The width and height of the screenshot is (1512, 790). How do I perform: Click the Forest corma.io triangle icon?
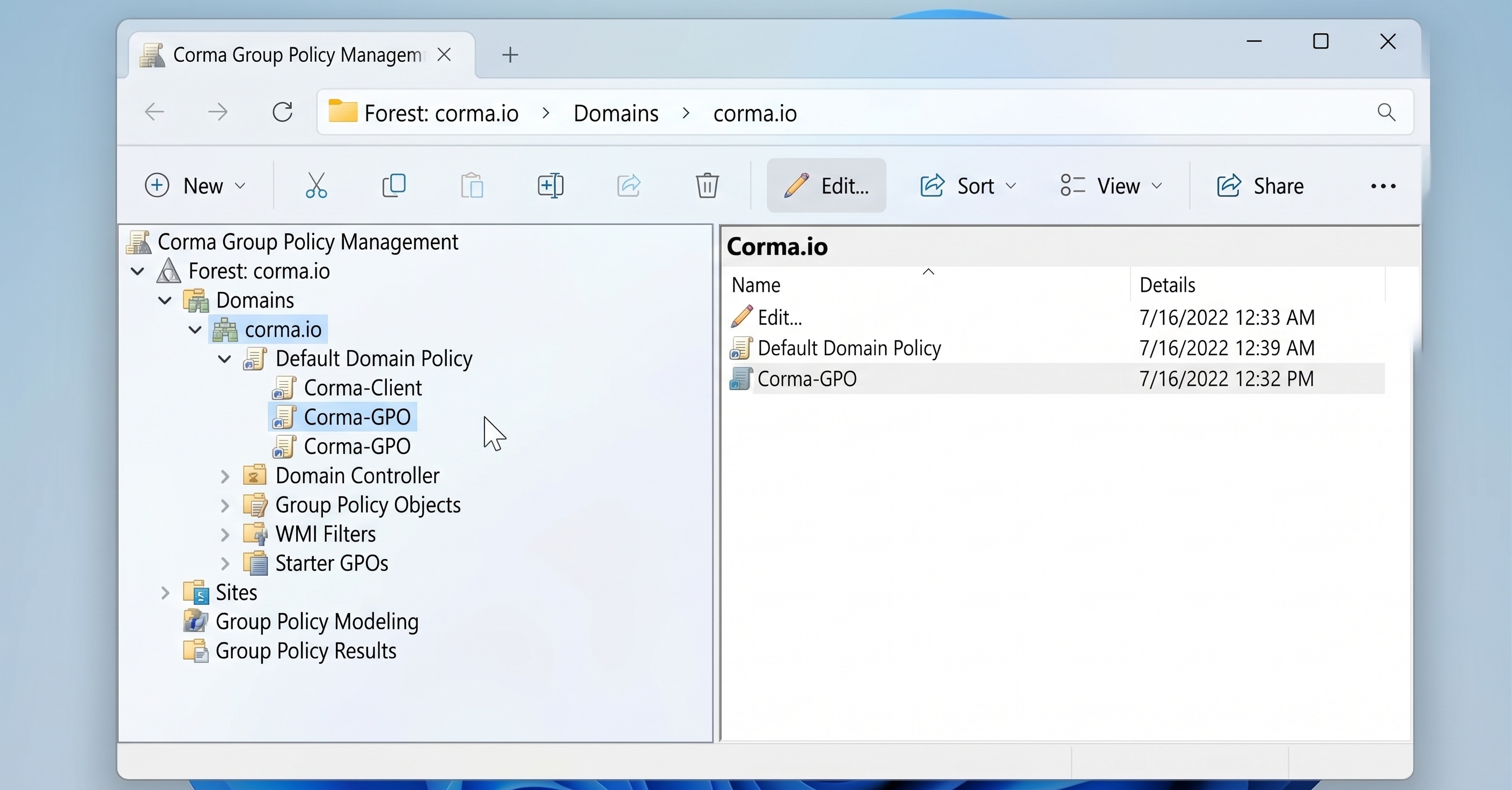(x=168, y=270)
